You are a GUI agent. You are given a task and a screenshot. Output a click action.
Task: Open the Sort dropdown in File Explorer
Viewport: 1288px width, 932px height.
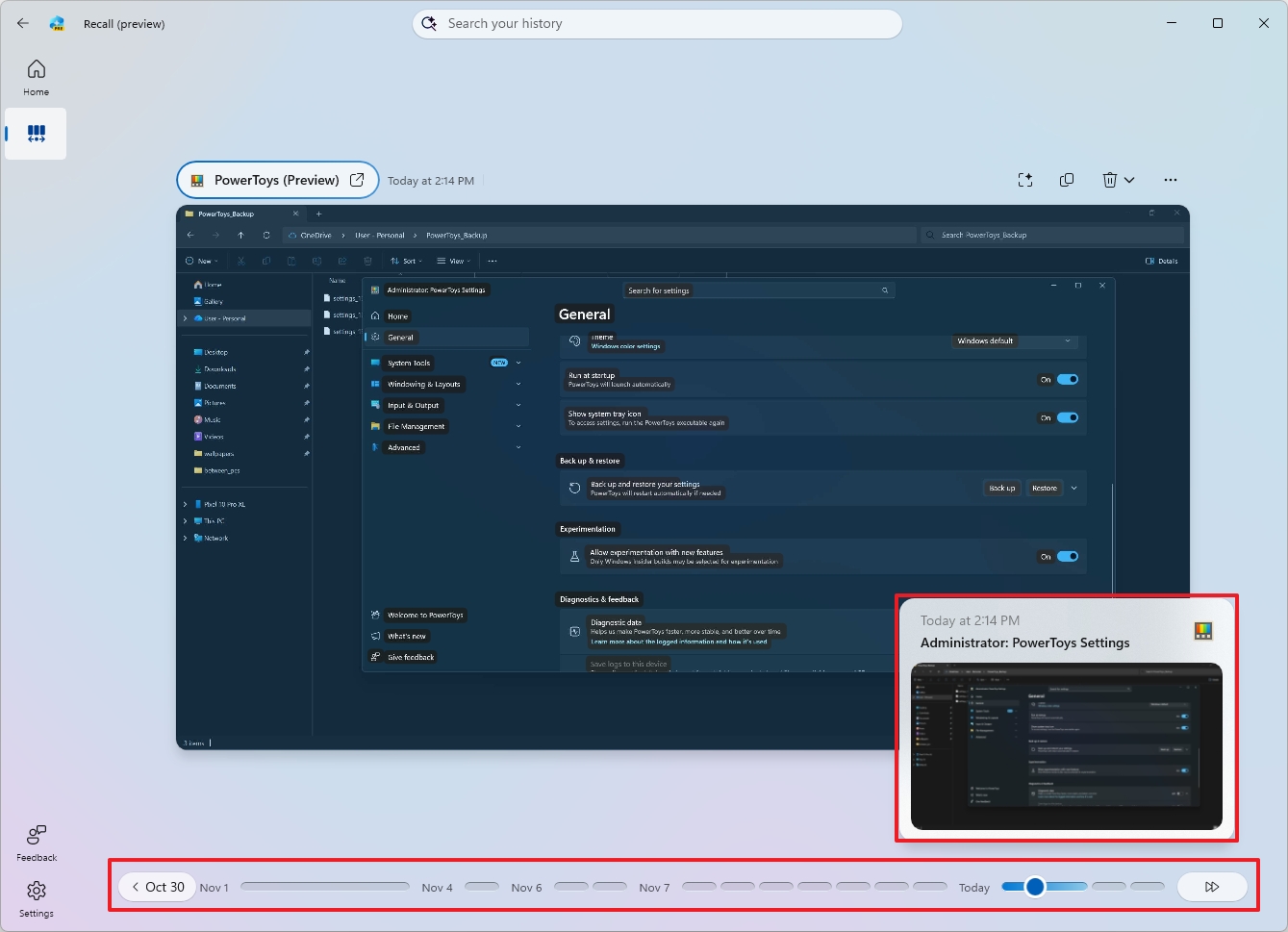click(406, 261)
